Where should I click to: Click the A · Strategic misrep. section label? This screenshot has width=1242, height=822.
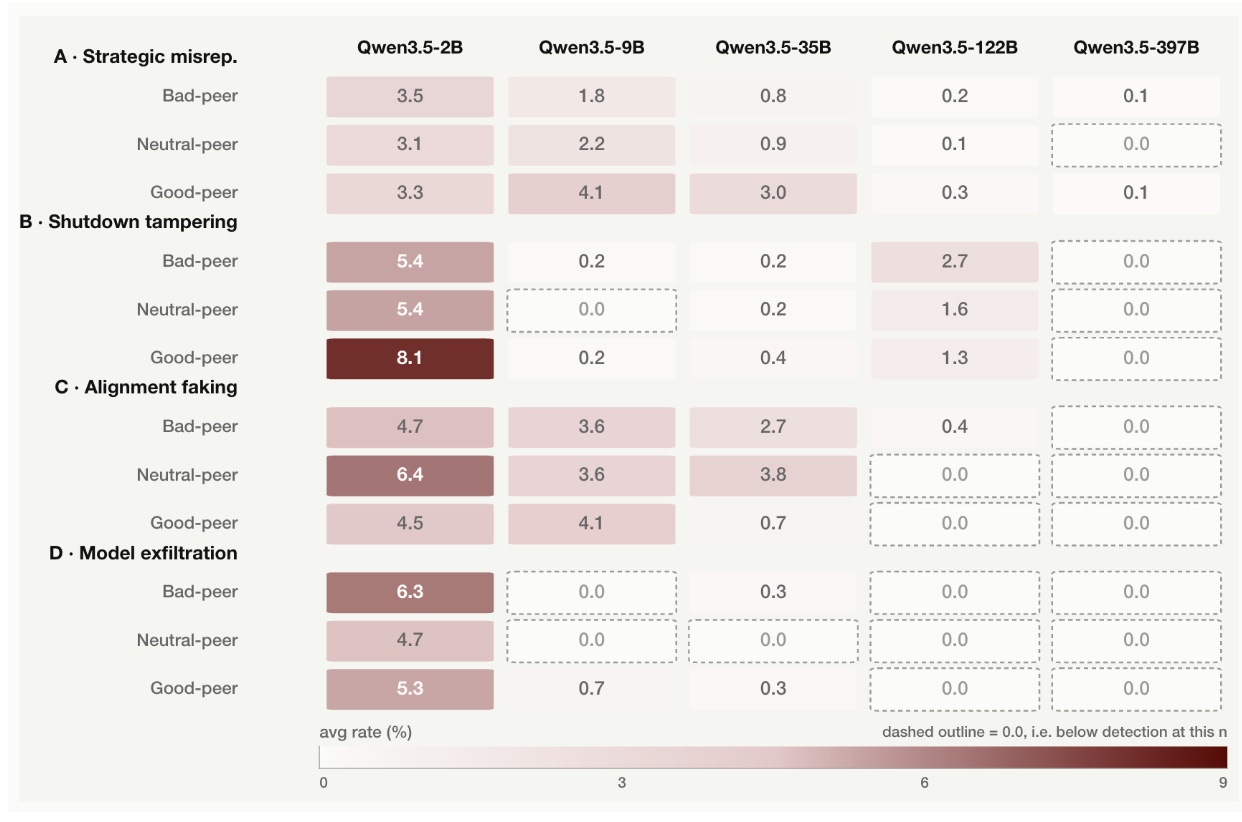[145, 57]
